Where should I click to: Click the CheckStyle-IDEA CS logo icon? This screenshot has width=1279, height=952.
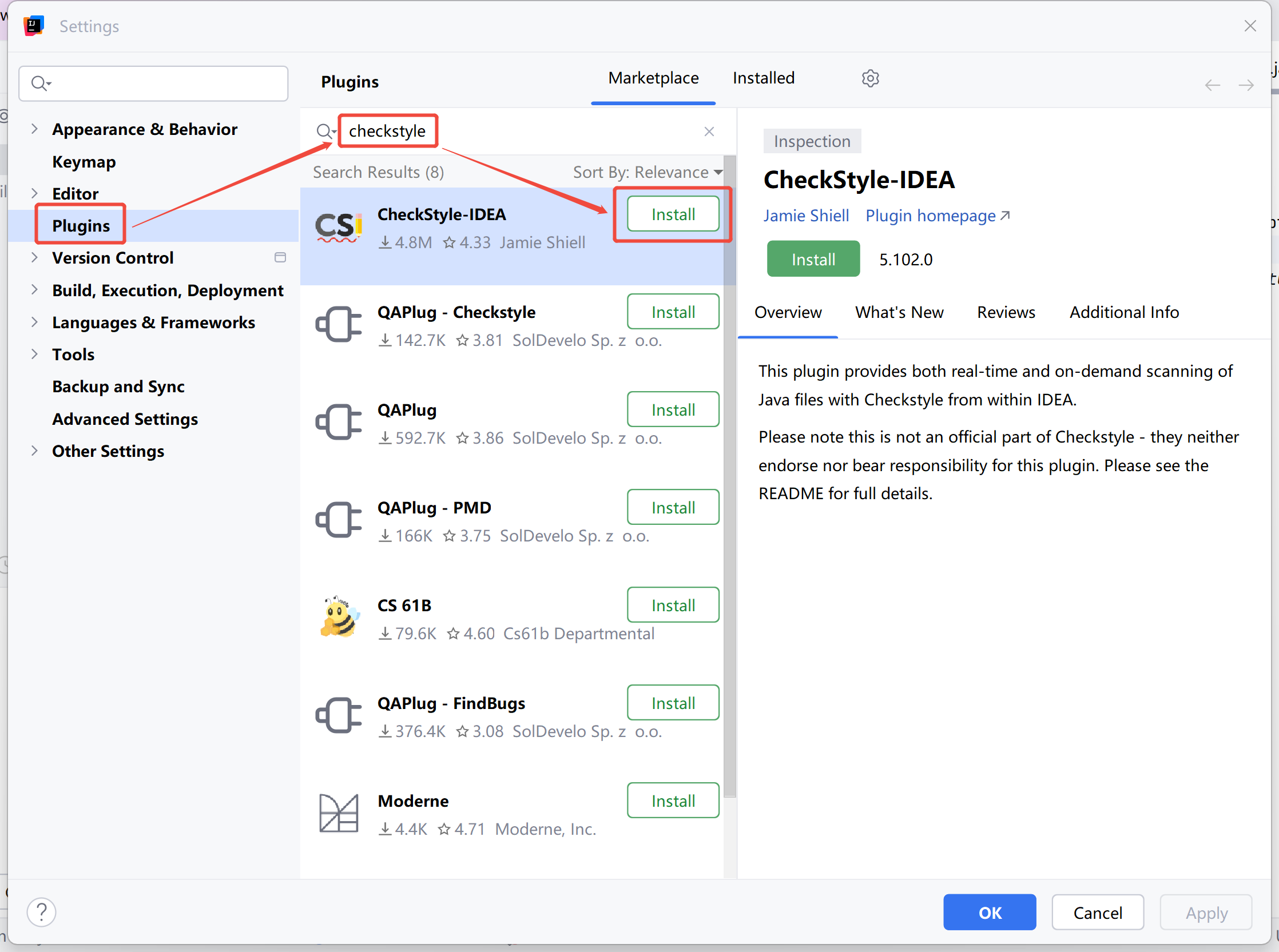tap(339, 227)
